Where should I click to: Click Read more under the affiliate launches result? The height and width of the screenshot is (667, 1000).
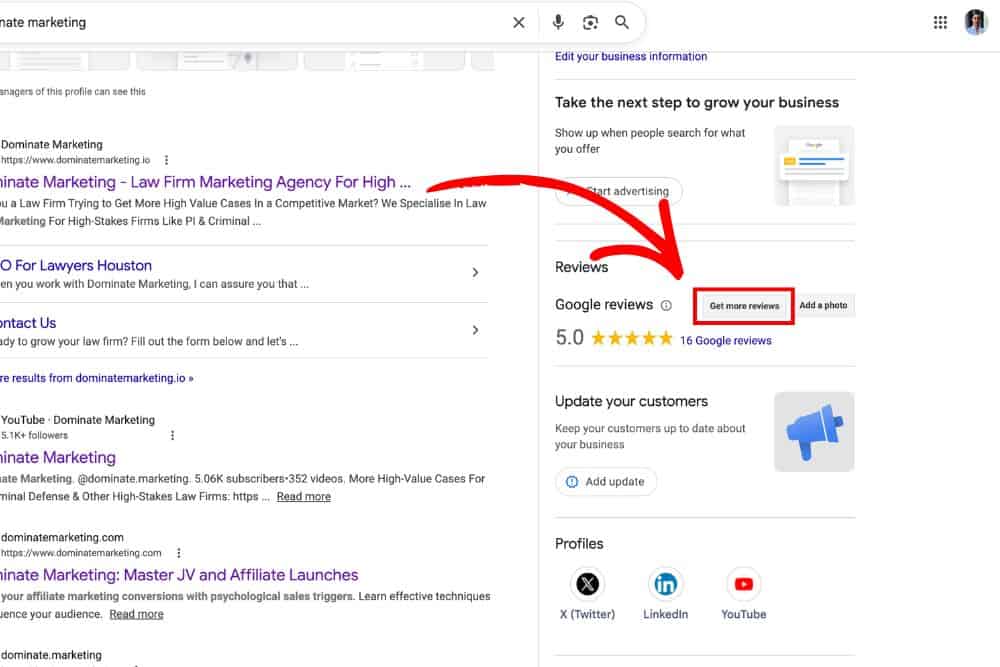click(x=136, y=614)
